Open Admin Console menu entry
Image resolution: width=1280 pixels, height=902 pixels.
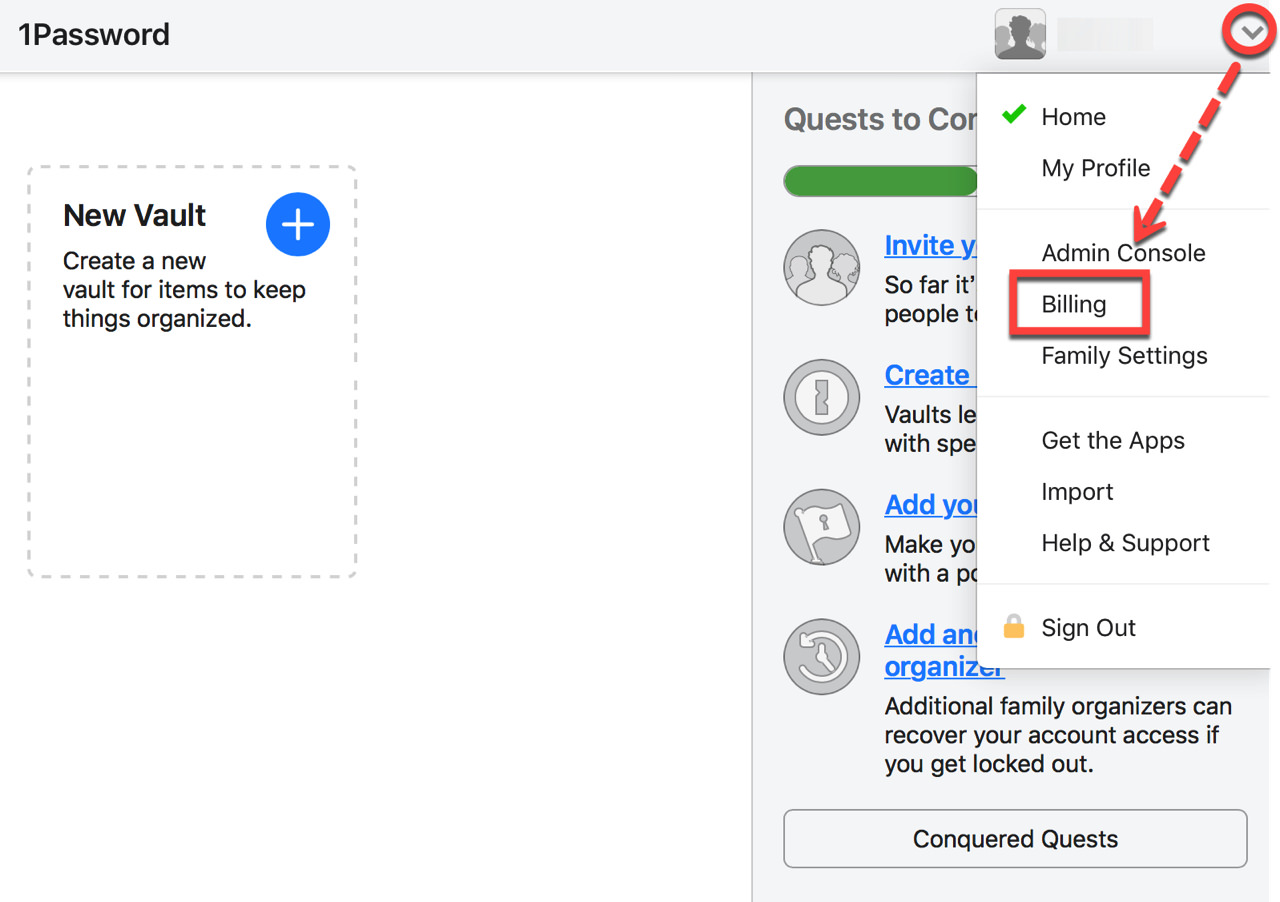click(1123, 253)
